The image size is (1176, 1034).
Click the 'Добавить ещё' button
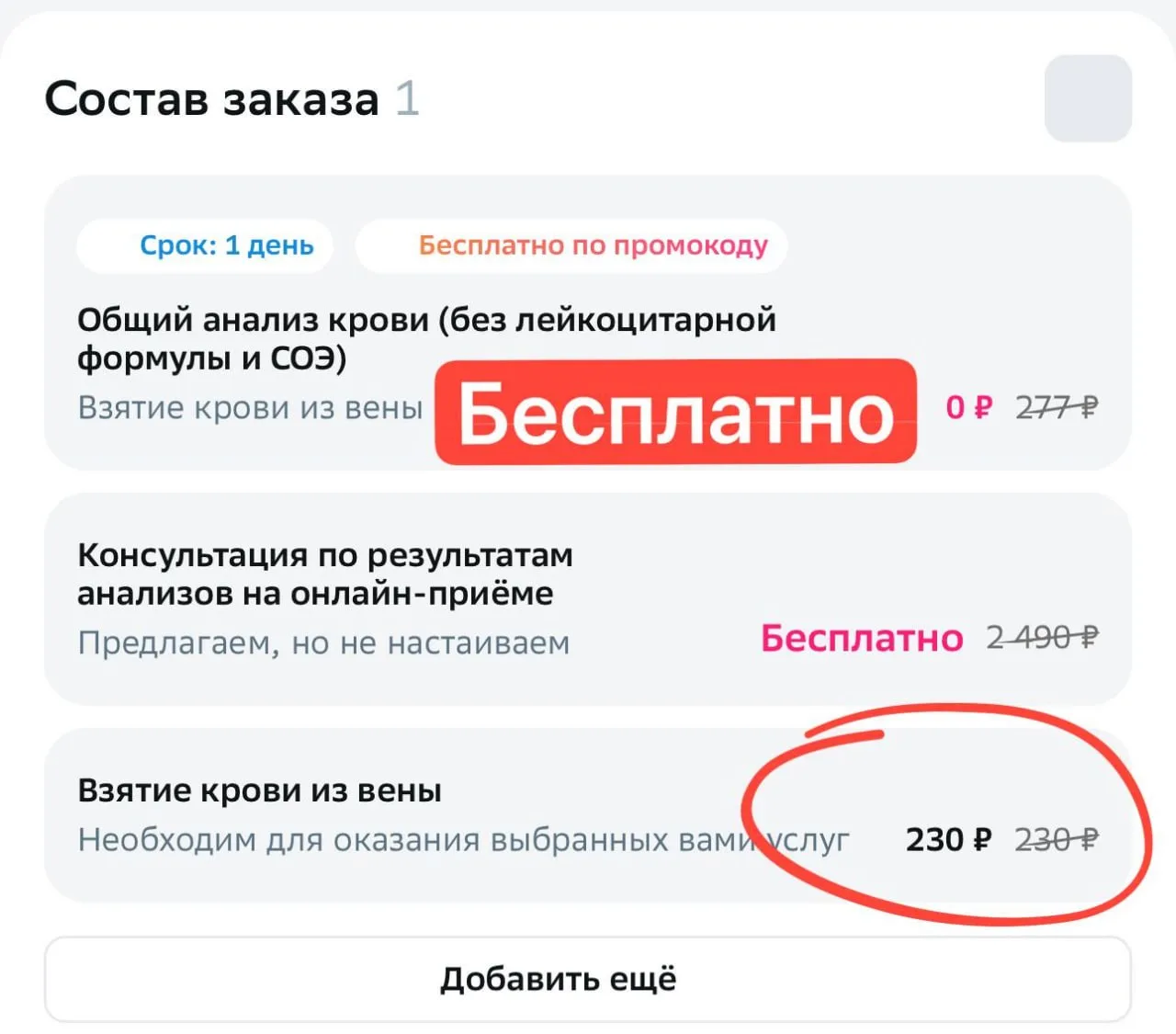point(588,980)
